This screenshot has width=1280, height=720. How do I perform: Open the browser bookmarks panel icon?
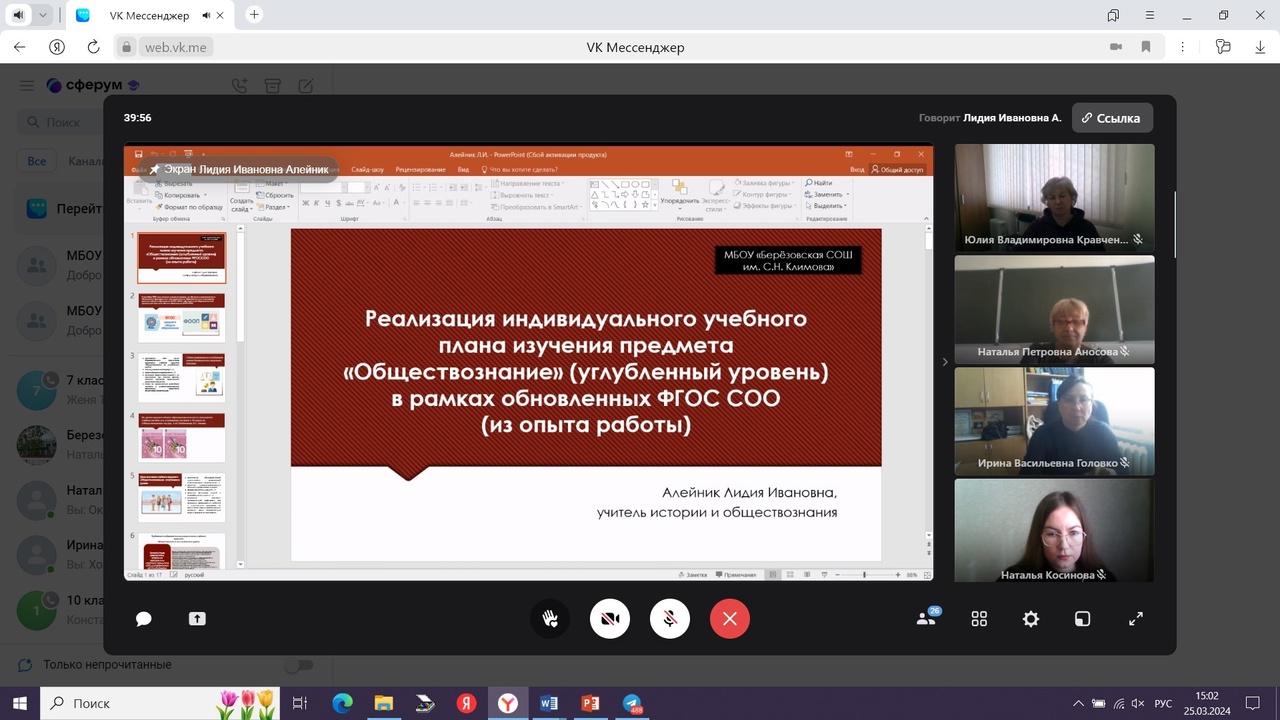[x=1113, y=15]
